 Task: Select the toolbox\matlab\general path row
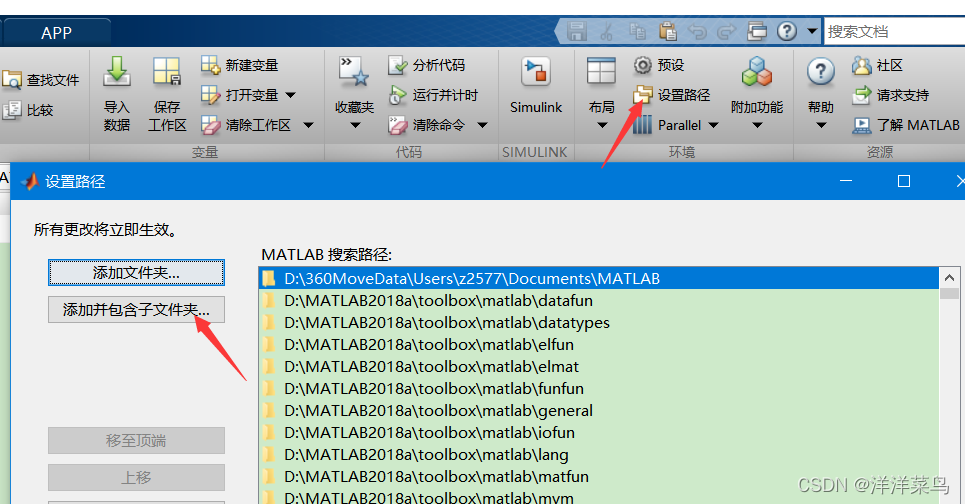pyautogui.click(x=599, y=410)
